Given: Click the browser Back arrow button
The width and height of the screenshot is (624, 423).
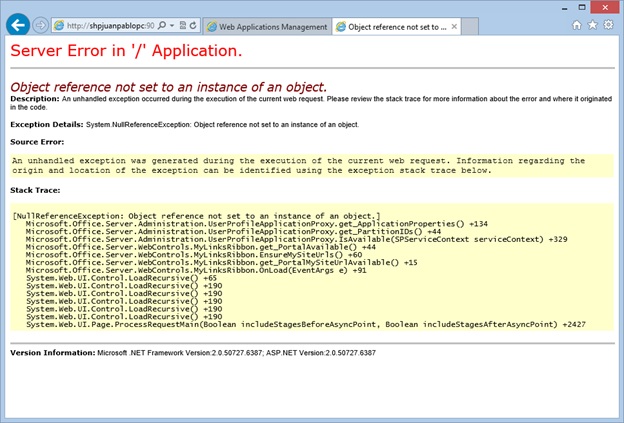Looking at the screenshot, I should pyautogui.click(x=17, y=23).
